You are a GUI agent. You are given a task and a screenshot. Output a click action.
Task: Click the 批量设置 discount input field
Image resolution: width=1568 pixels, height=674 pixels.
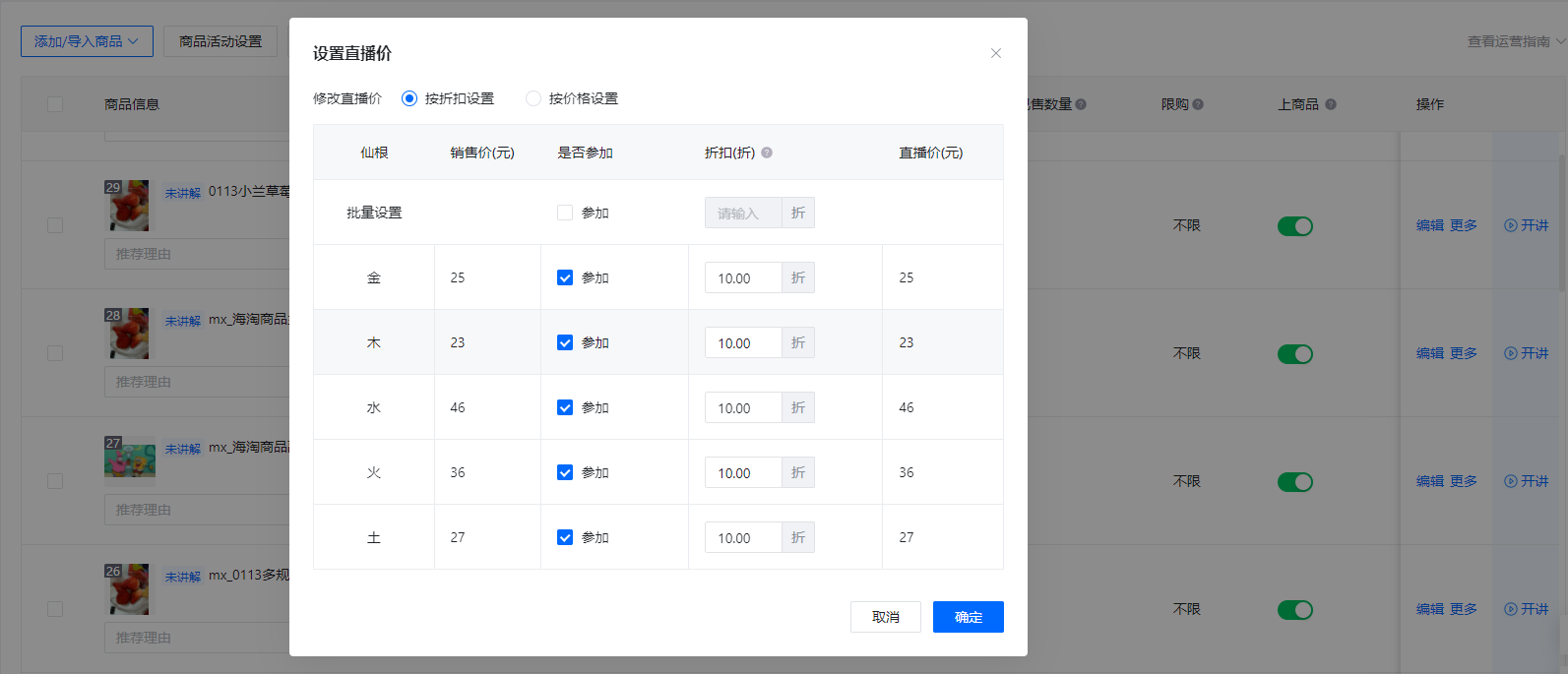pyautogui.click(x=743, y=213)
